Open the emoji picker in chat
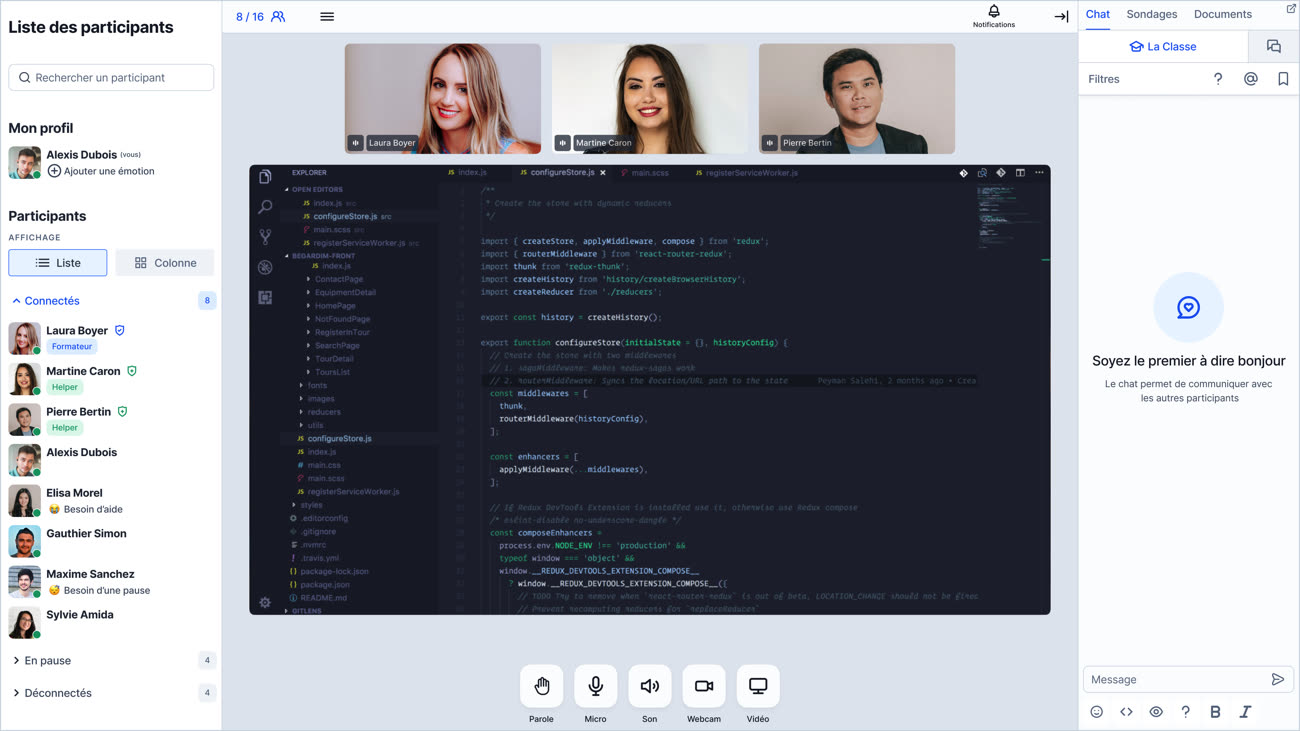Image resolution: width=1300 pixels, height=731 pixels. coord(1096,712)
